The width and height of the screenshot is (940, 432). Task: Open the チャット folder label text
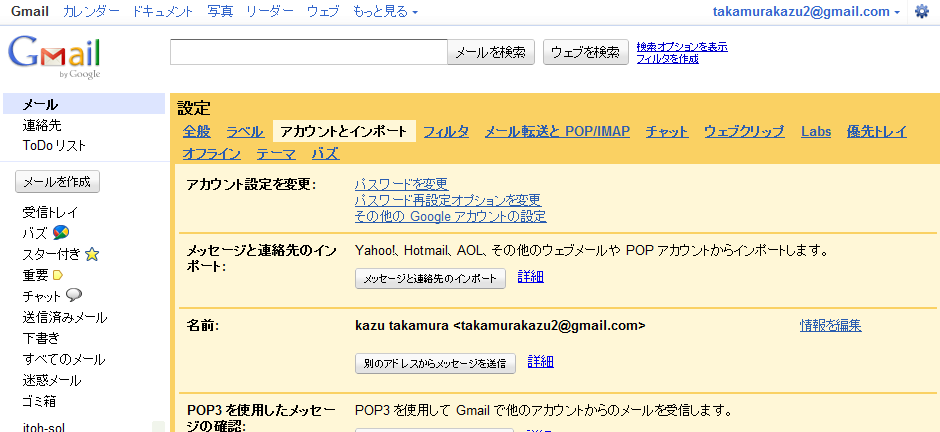(x=42, y=297)
